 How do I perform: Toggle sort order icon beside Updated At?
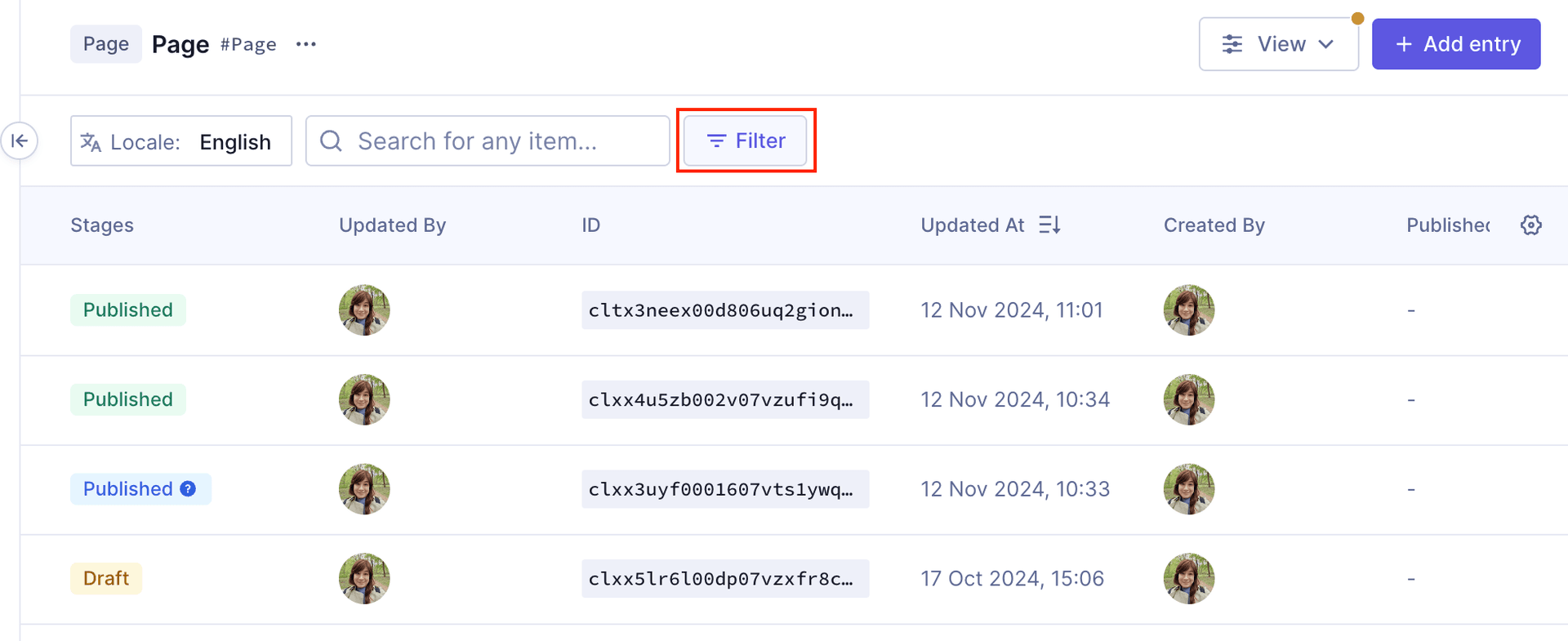[1049, 225]
